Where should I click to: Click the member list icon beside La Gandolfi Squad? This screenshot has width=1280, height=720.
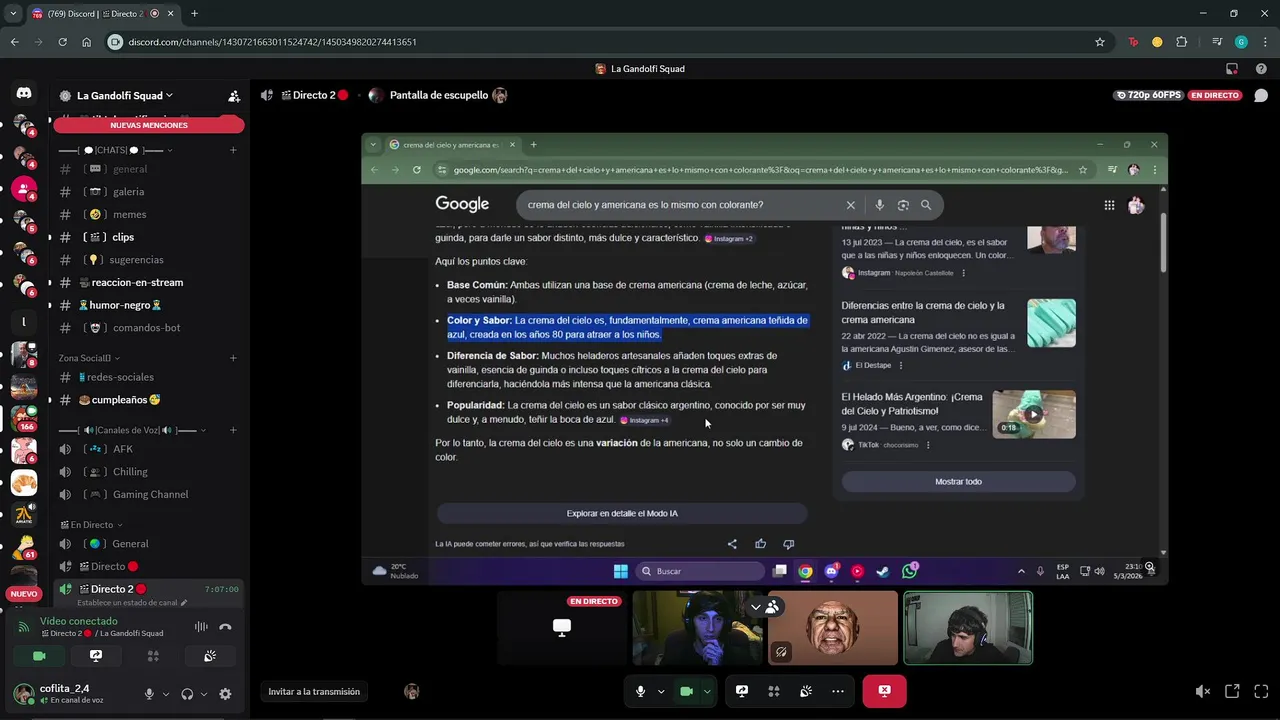pos(234,96)
